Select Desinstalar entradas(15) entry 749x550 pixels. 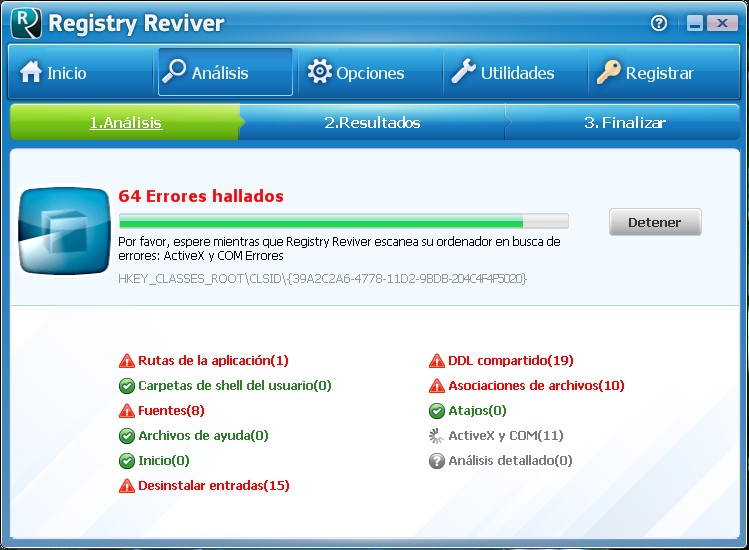214,485
